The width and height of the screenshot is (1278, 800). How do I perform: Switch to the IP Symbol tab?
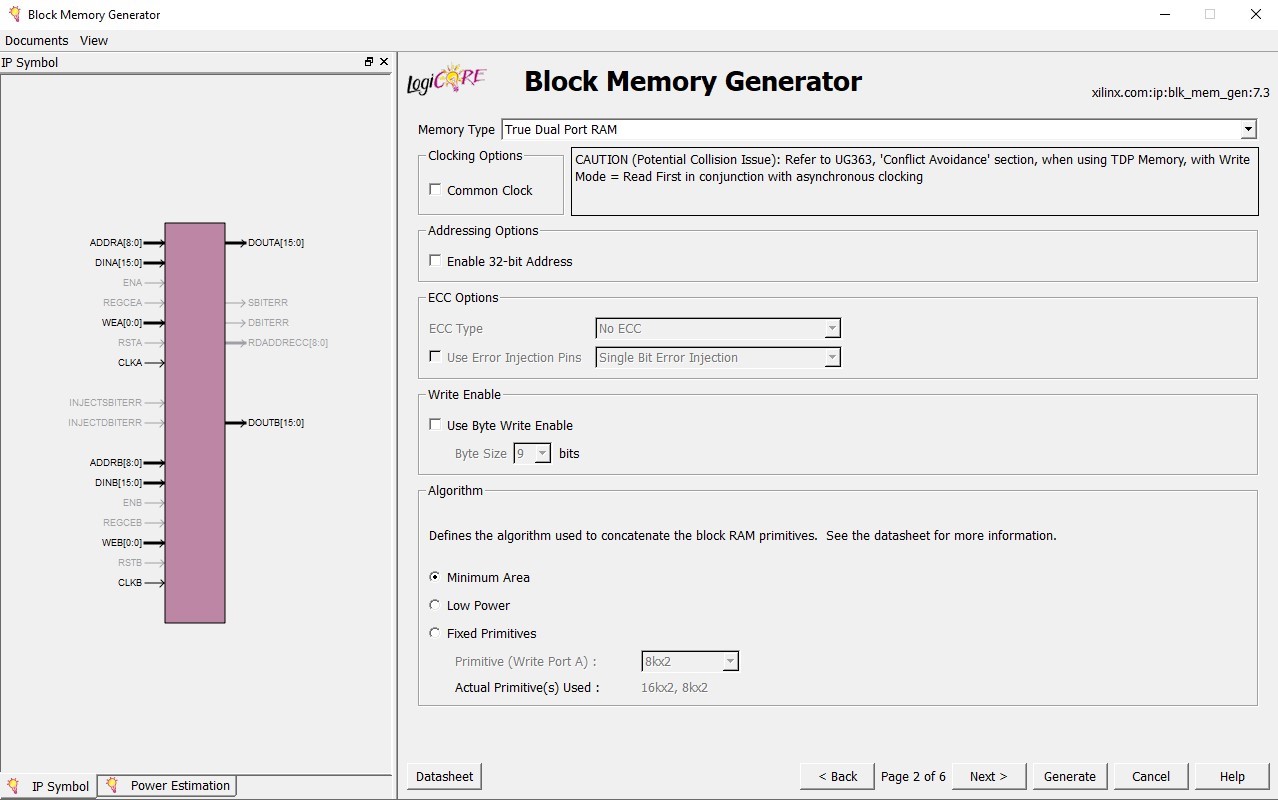49,786
